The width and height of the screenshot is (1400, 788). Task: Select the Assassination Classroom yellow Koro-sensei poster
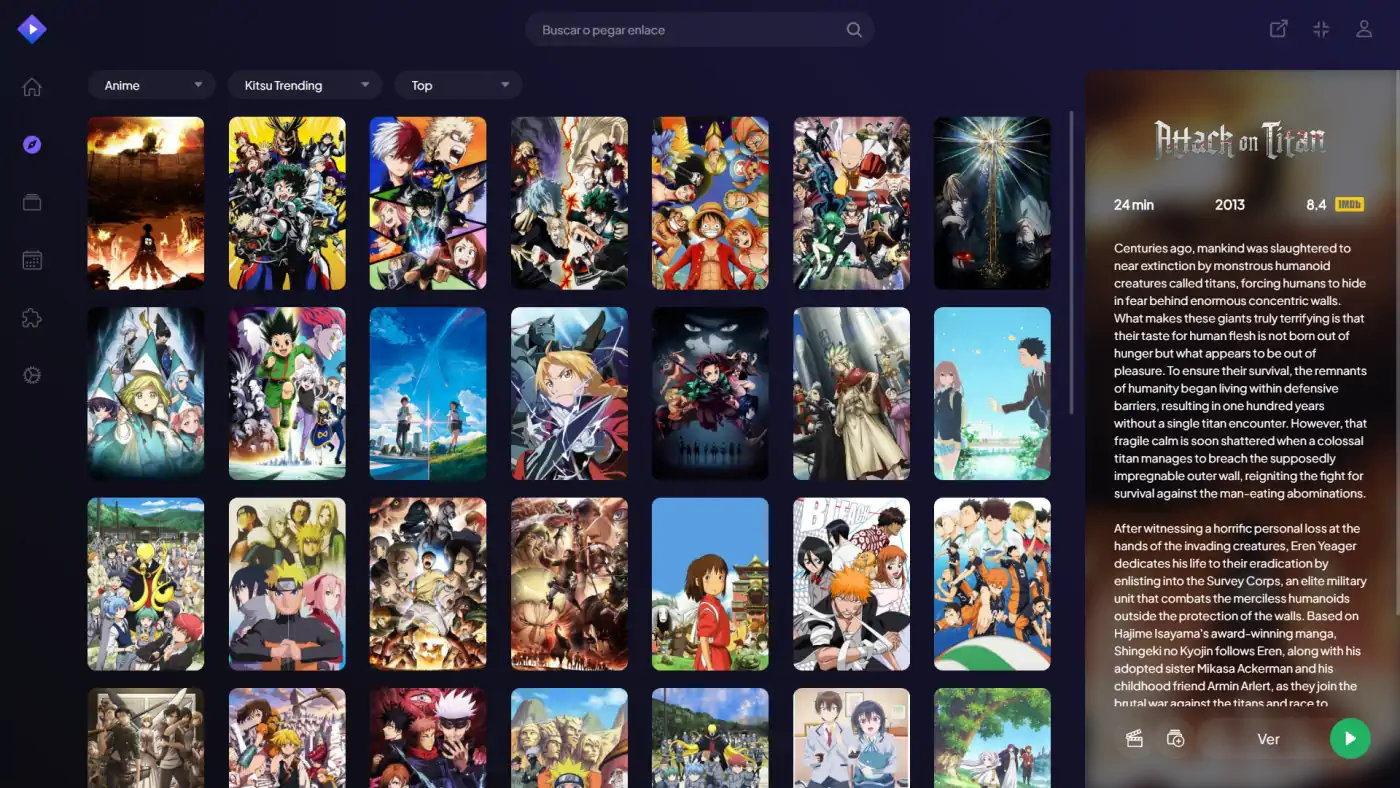pos(146,584)
